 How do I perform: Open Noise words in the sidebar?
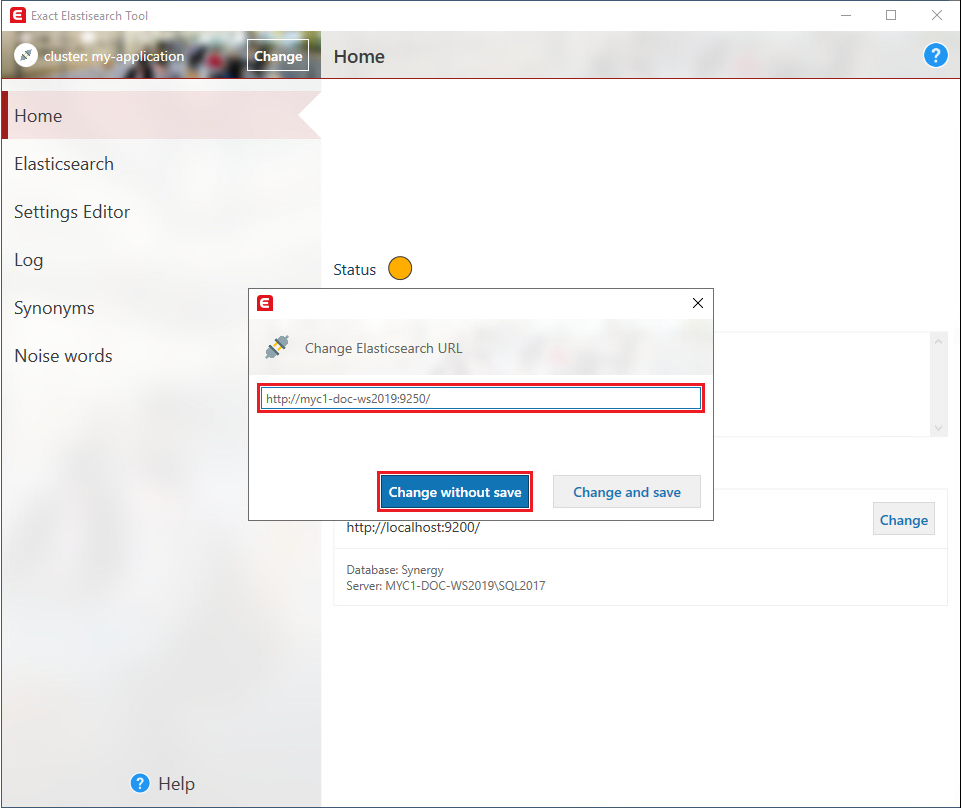point(63,356)
